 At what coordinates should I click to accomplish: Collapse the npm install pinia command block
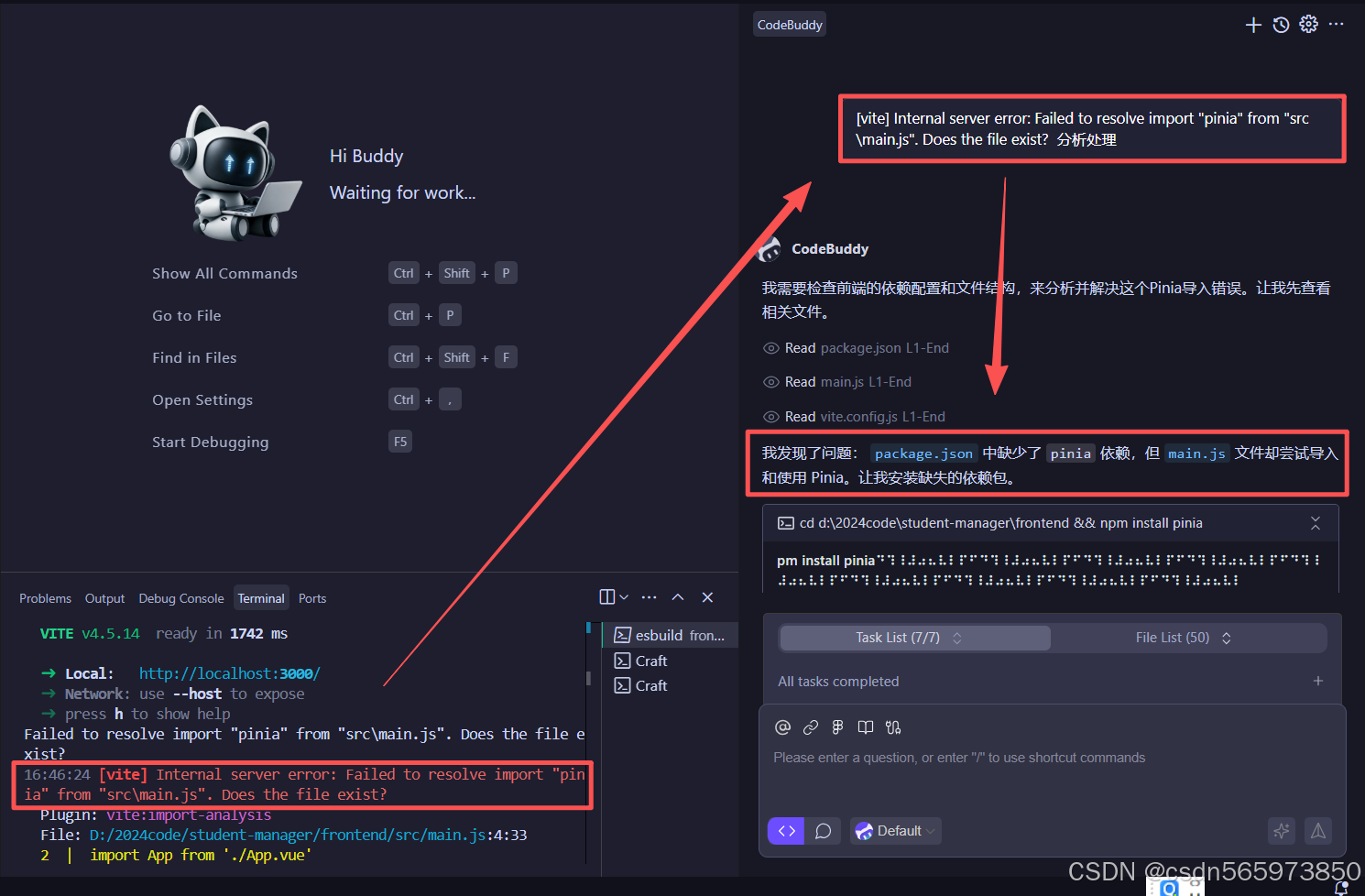(x=1316, y=523)
